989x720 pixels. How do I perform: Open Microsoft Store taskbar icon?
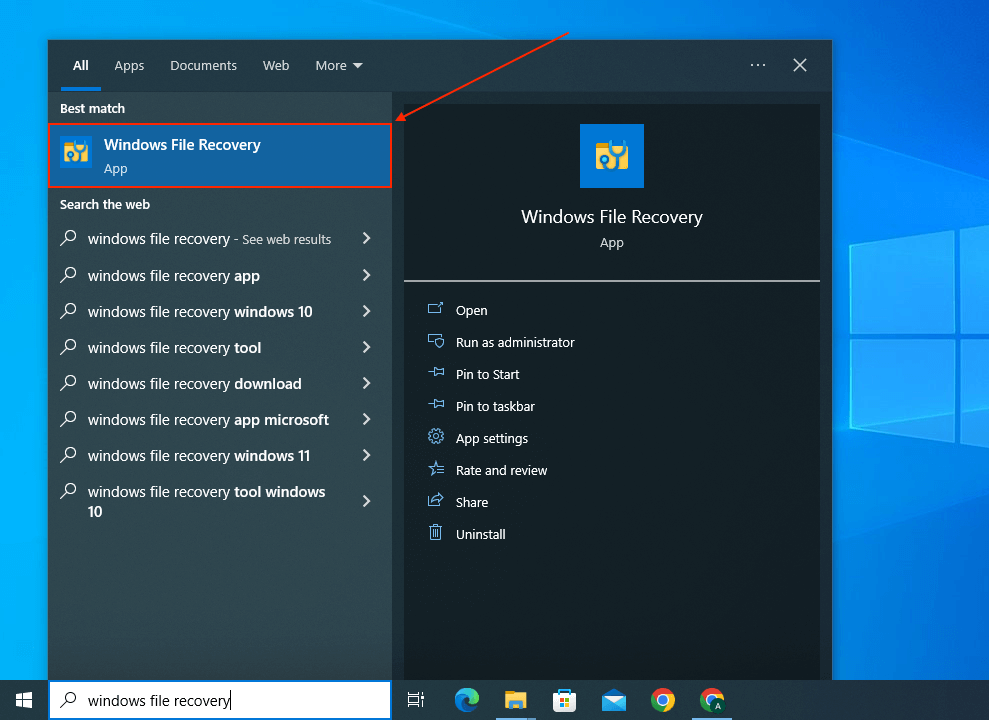coord(565,700)
